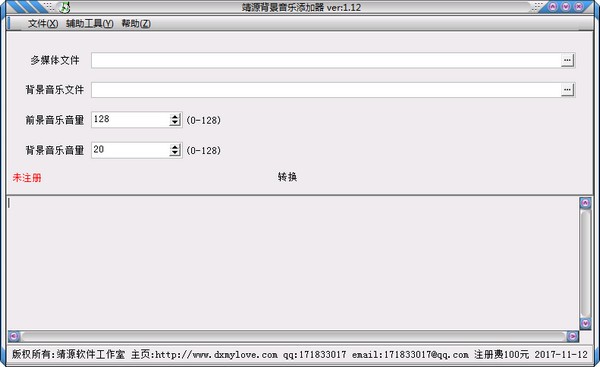This screenshot has width=600, height=367.
Task: Click the red 未注册 unregistered label
Action: (x=27, y=178)
